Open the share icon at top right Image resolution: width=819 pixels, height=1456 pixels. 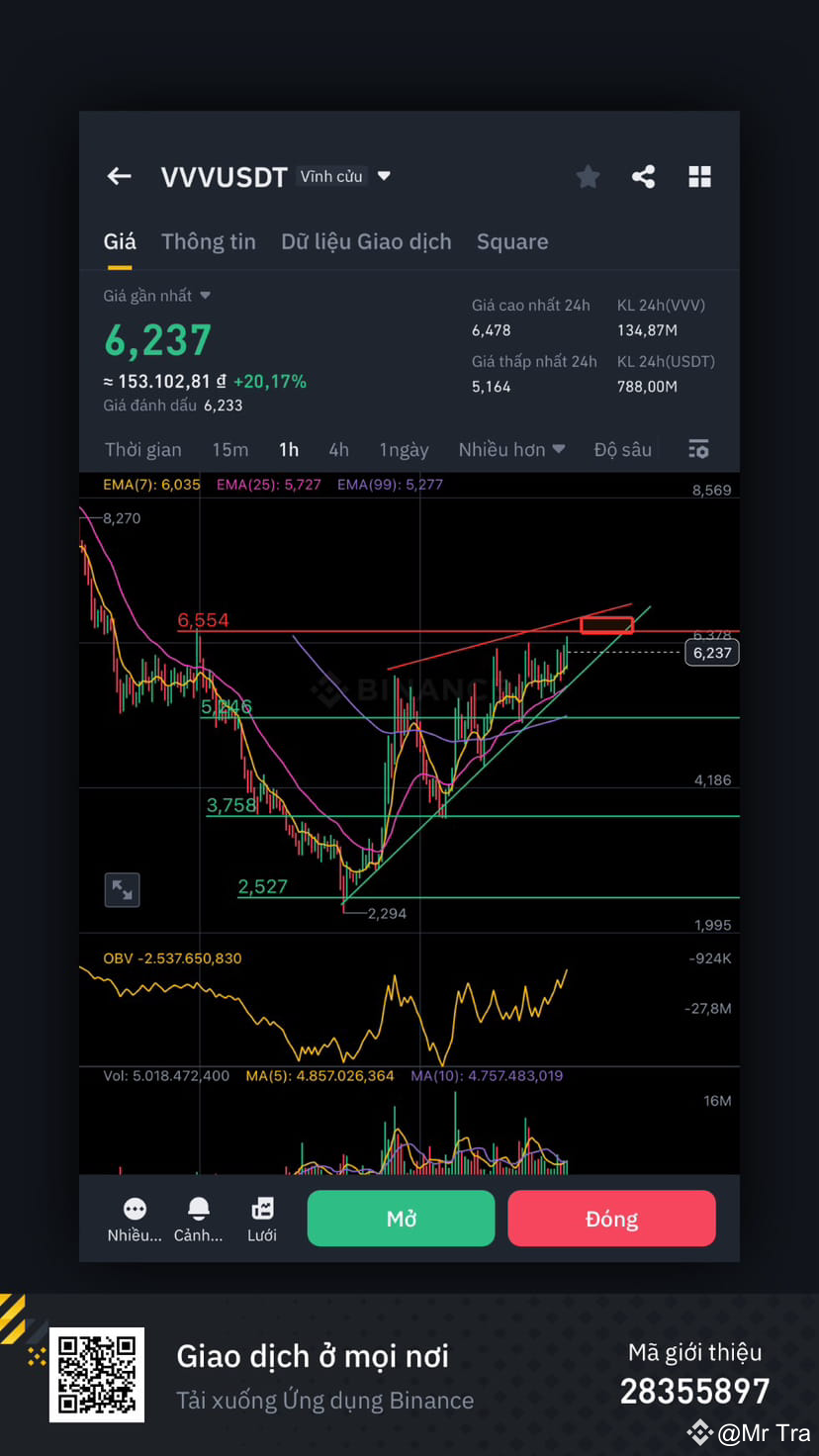coord(644,176)
